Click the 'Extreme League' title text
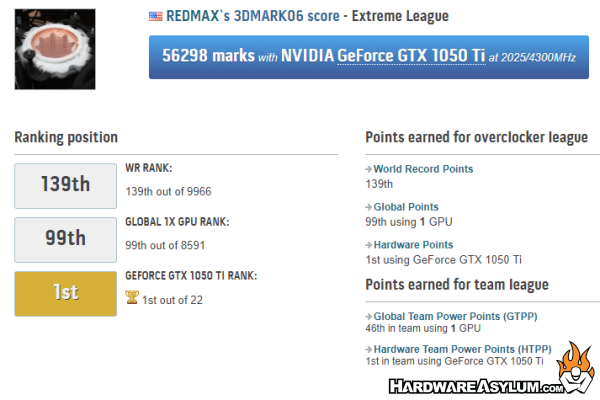600x400 pixels. (400, 16)
